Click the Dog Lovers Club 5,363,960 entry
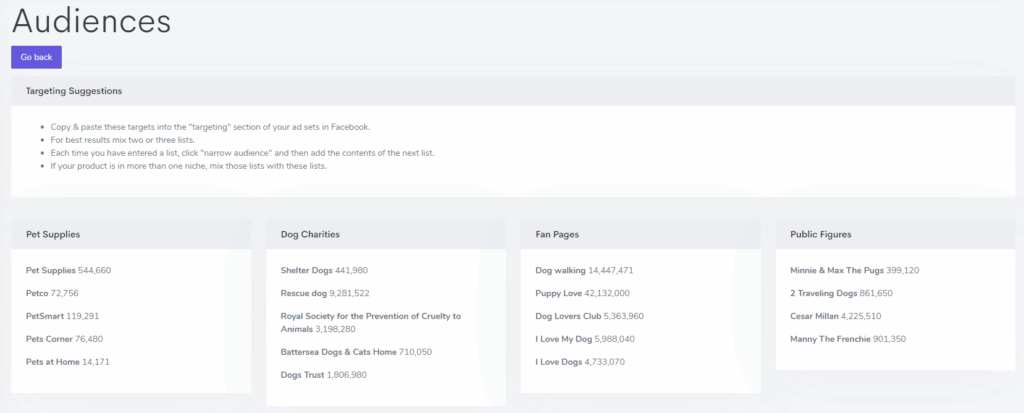The image size is (1024, 413). pyautogui.click(x=589, y=316)
